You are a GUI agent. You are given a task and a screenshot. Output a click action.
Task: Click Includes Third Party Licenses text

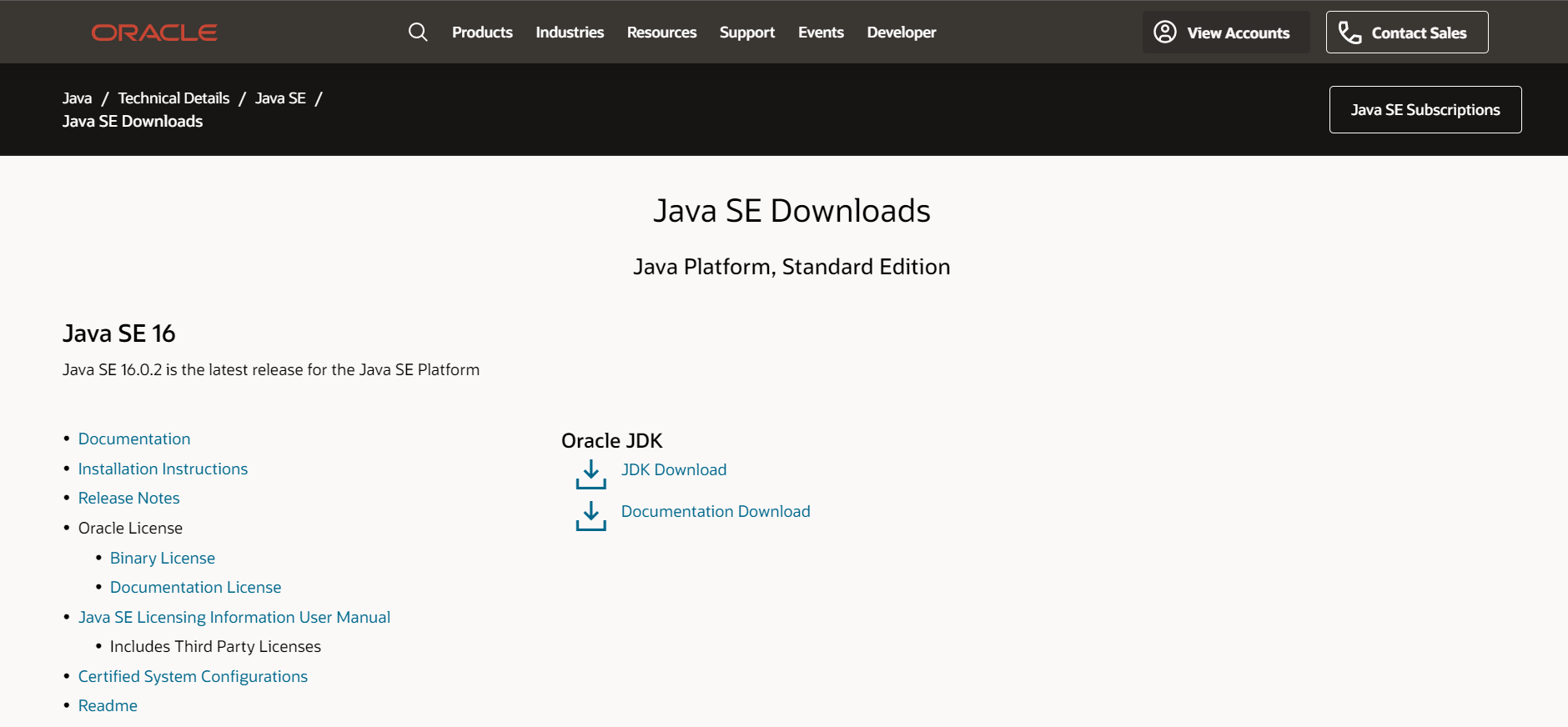click(215, 646)
